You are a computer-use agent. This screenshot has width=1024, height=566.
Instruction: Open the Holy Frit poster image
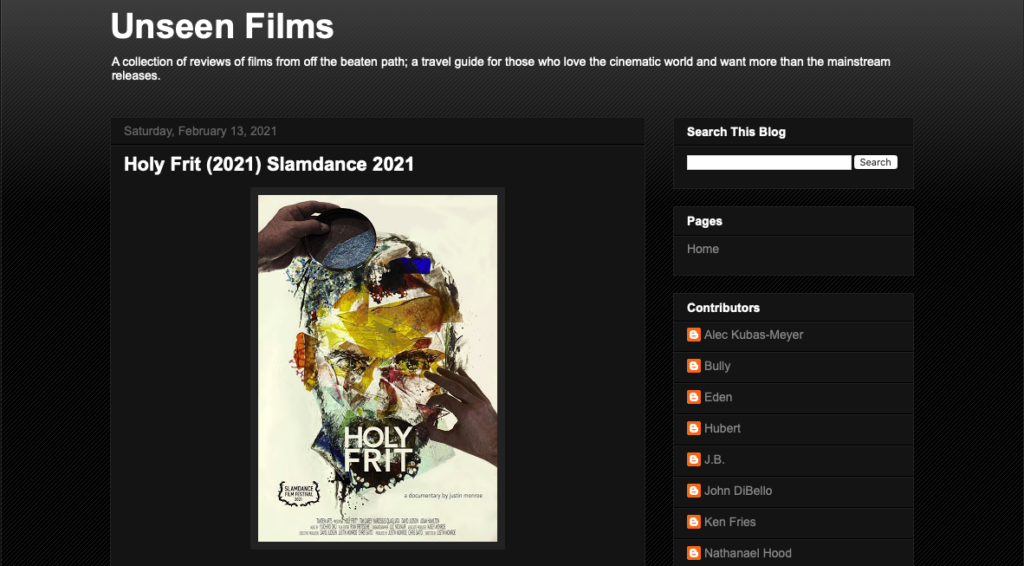[377, 368]
